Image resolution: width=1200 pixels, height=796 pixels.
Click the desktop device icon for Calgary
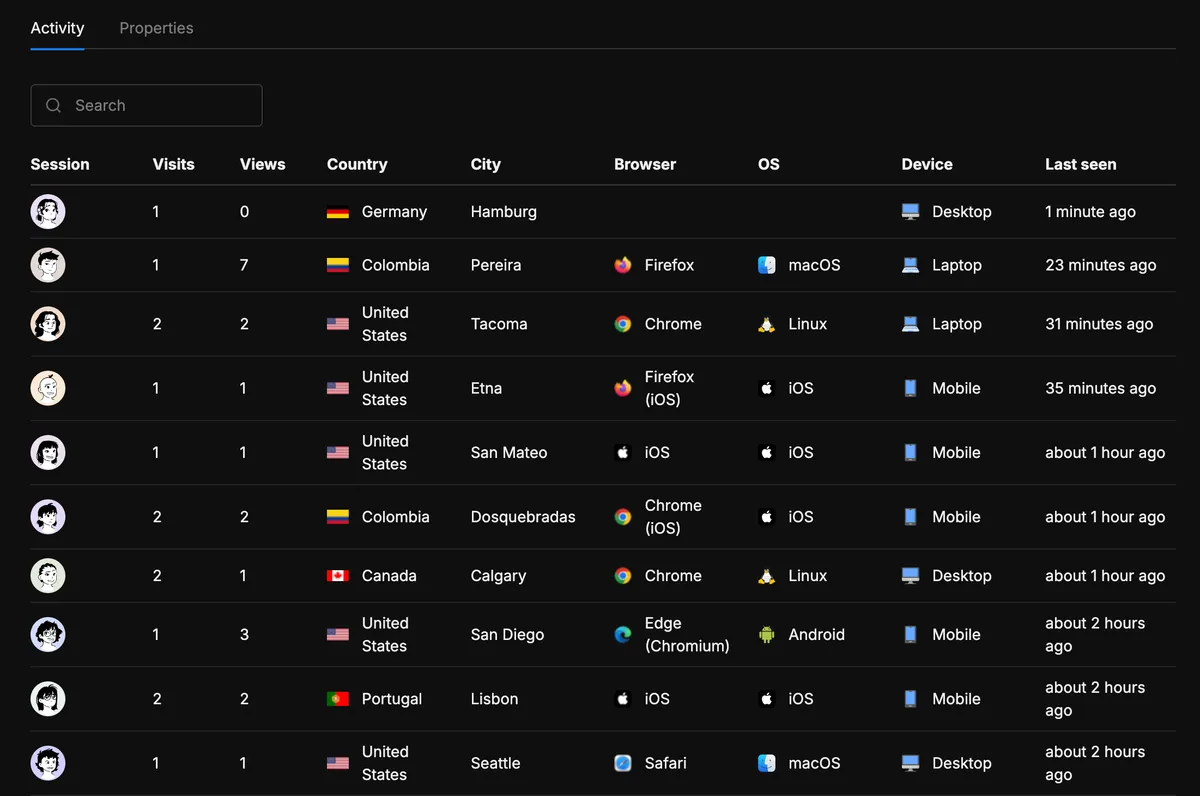[x=911, y=576]
